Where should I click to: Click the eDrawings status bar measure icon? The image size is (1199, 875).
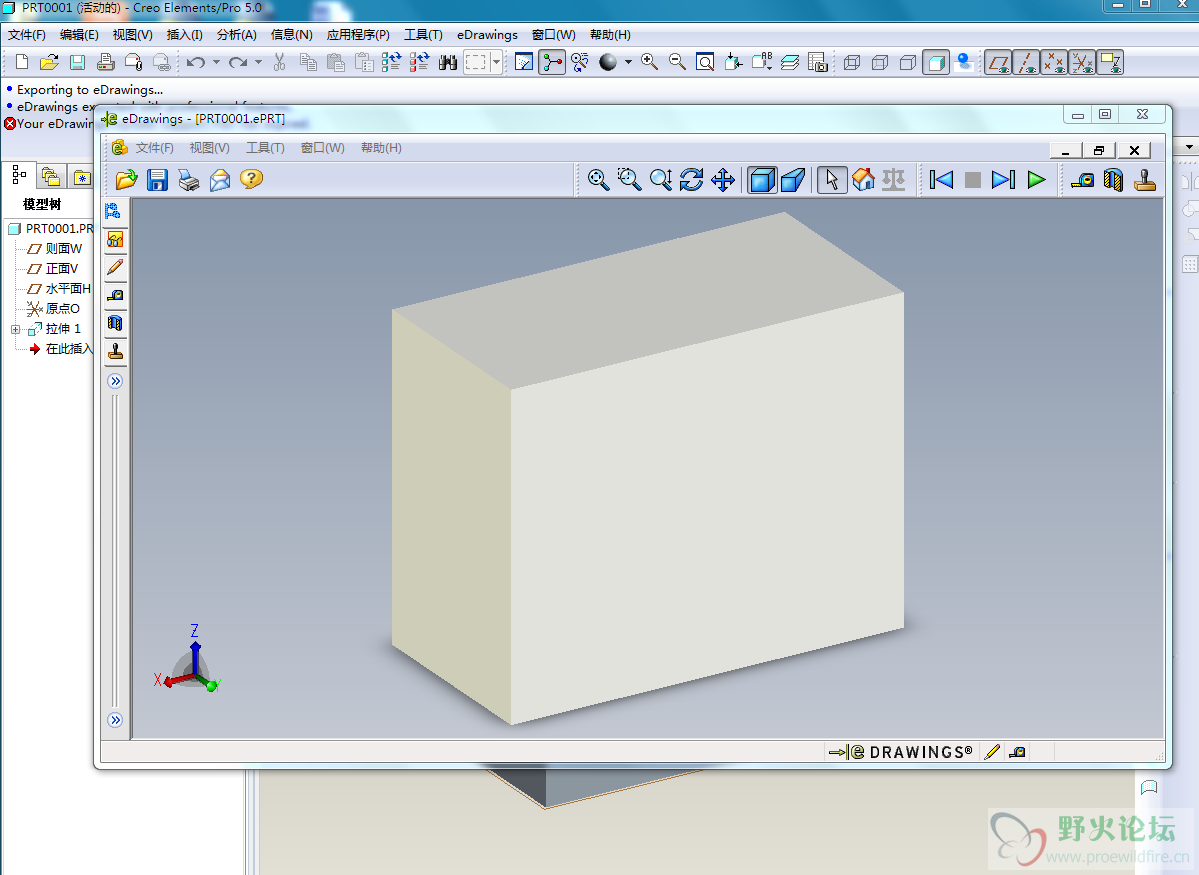[1017, 752]
